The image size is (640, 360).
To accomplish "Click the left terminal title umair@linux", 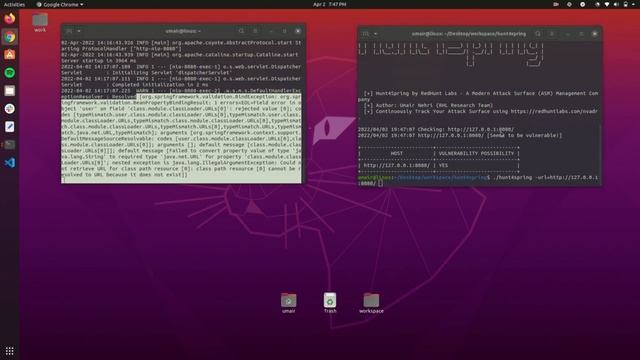I will click(x=182, y=31).
